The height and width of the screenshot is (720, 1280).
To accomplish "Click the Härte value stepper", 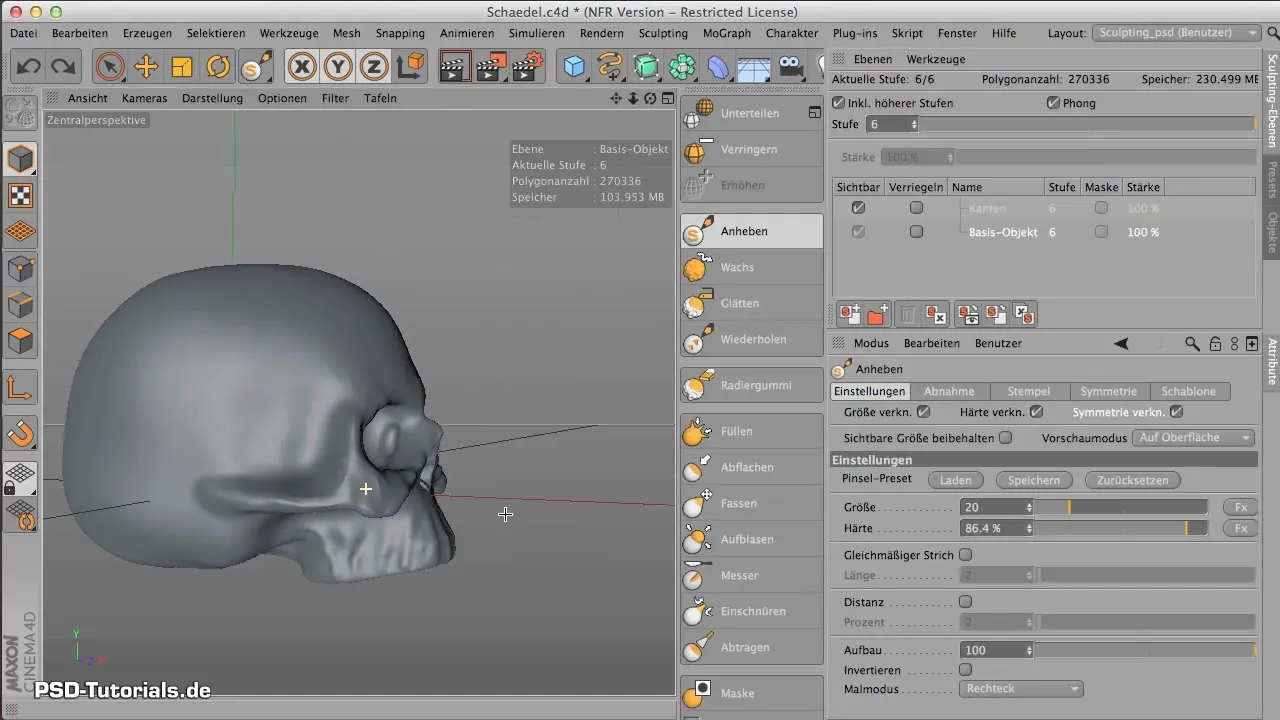I will coord(1029,528).
